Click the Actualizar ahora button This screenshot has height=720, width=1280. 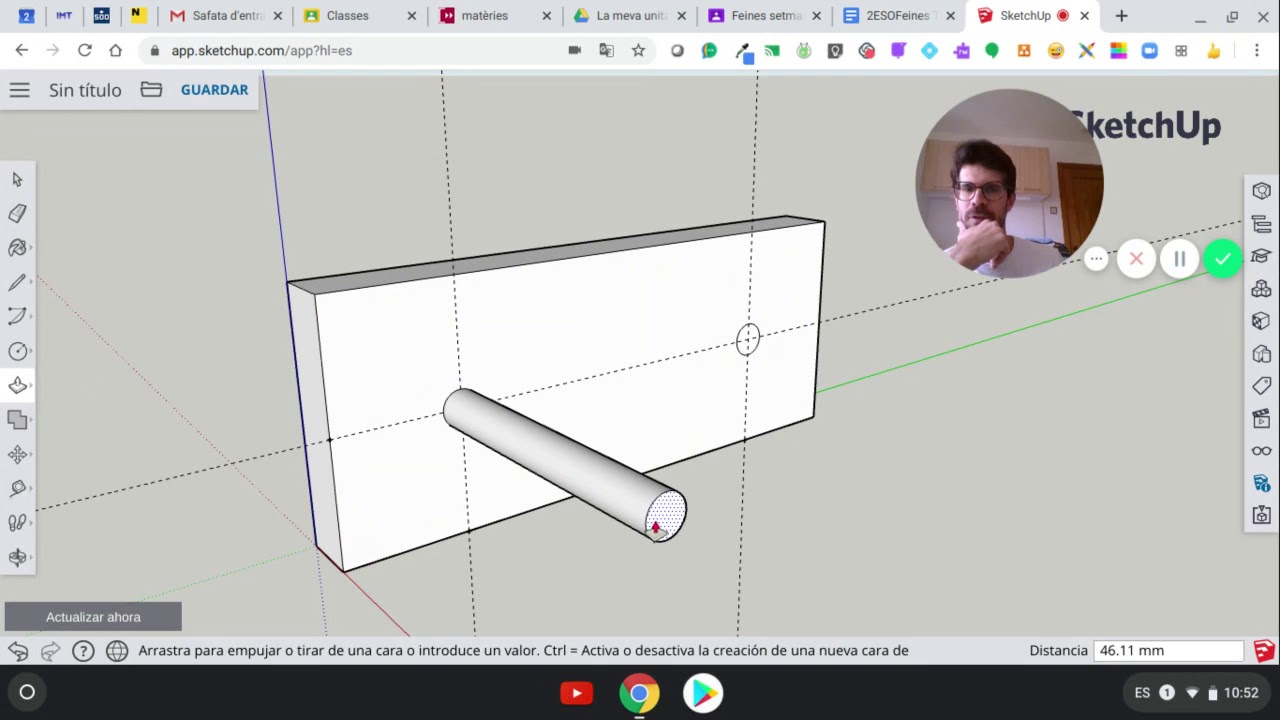pos(93,617)
